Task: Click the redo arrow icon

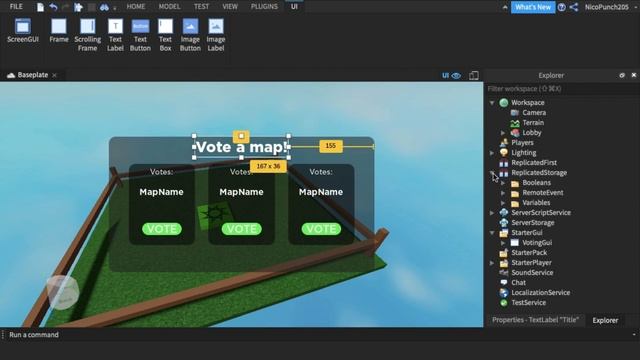Action: tap(65, 7)
